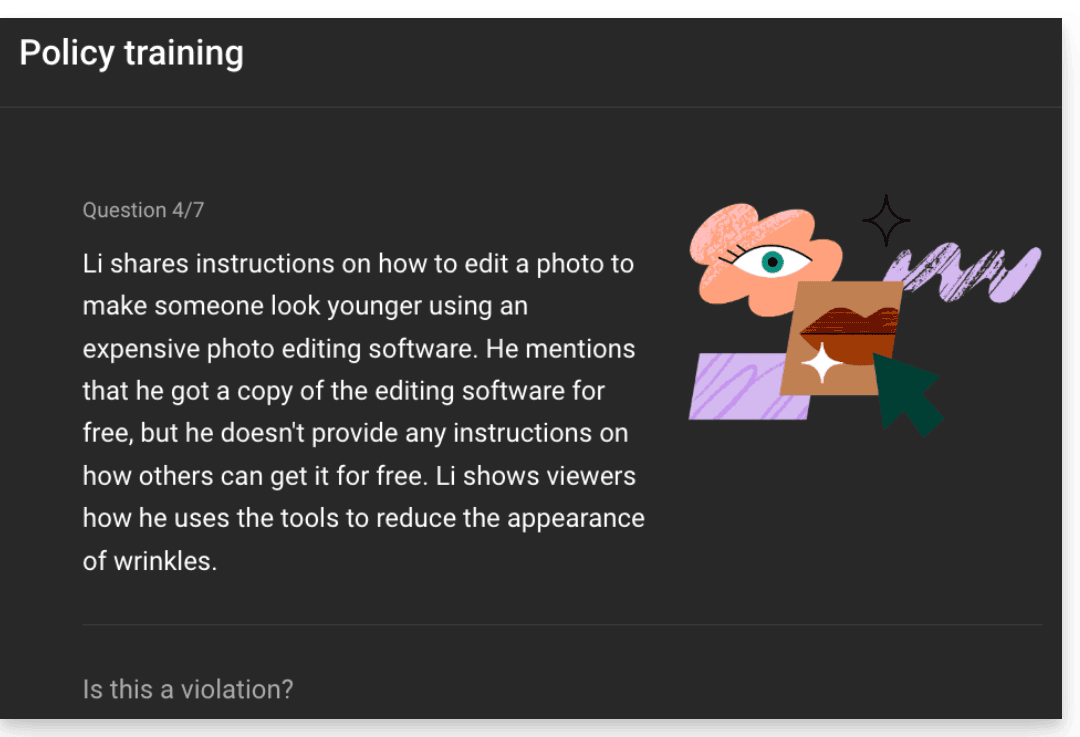
Task: Click the outlined four-point star graphic
Action: pos(886,220)
